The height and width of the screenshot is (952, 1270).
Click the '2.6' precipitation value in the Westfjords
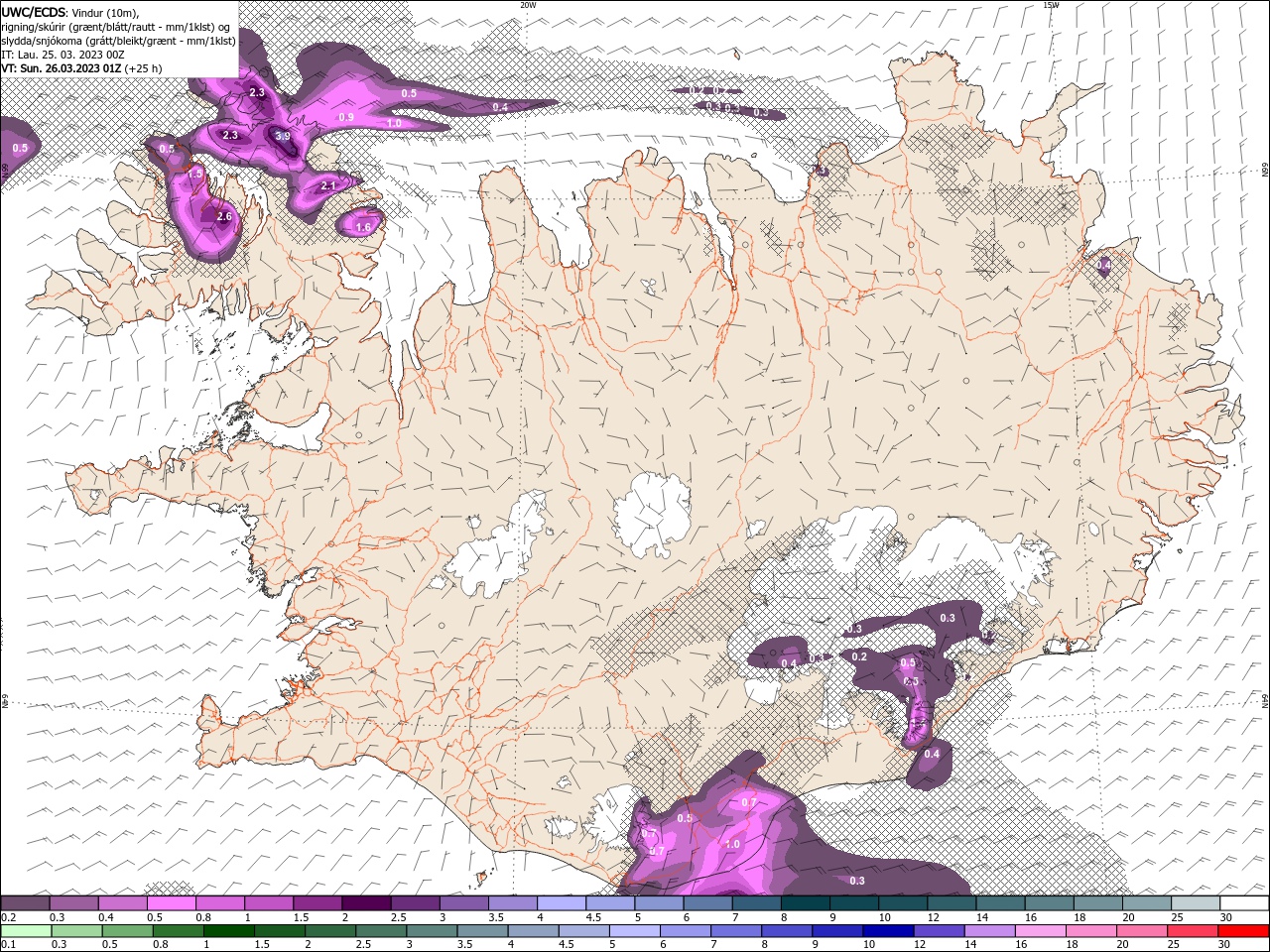coord(223,216)
